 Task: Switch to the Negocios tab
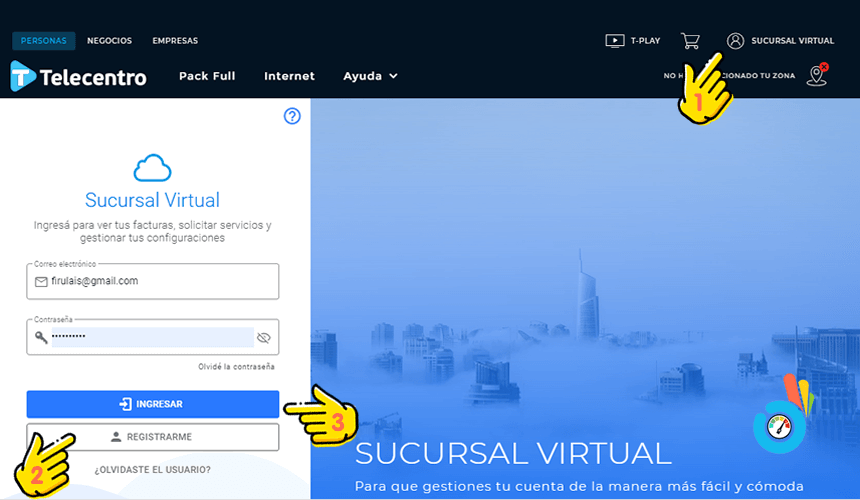tap(110, 41)
